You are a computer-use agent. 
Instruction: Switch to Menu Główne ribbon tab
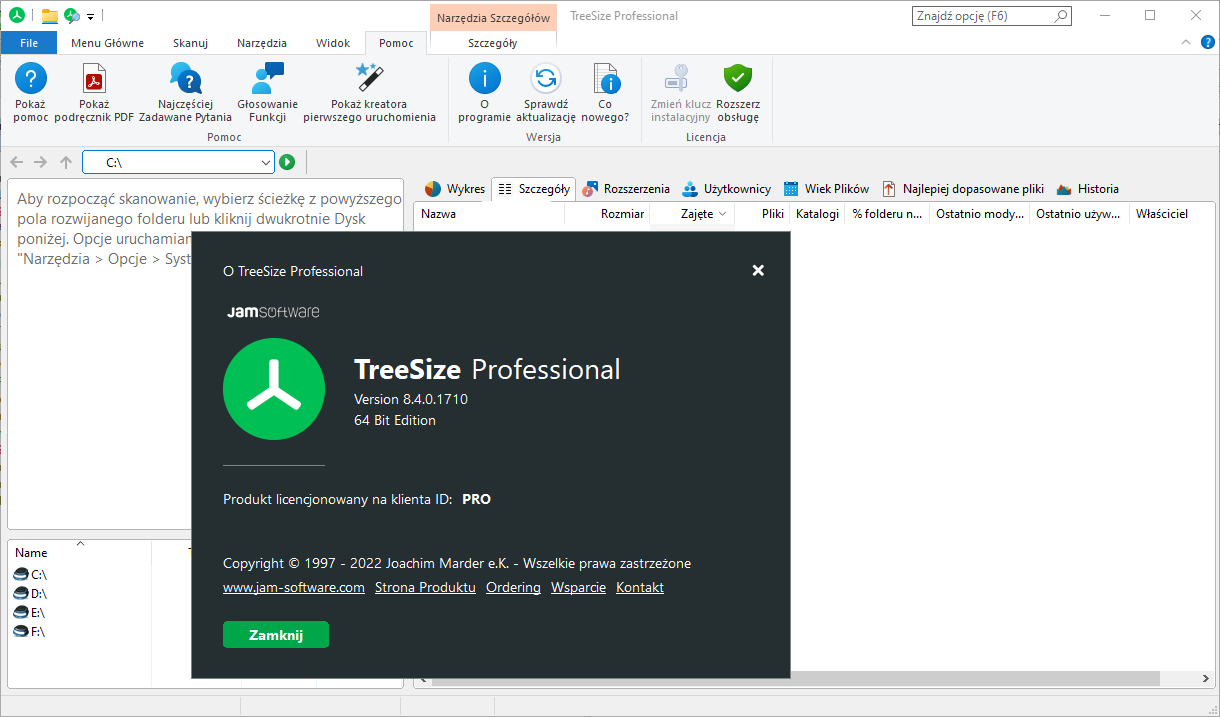click(x=108, y=43)
